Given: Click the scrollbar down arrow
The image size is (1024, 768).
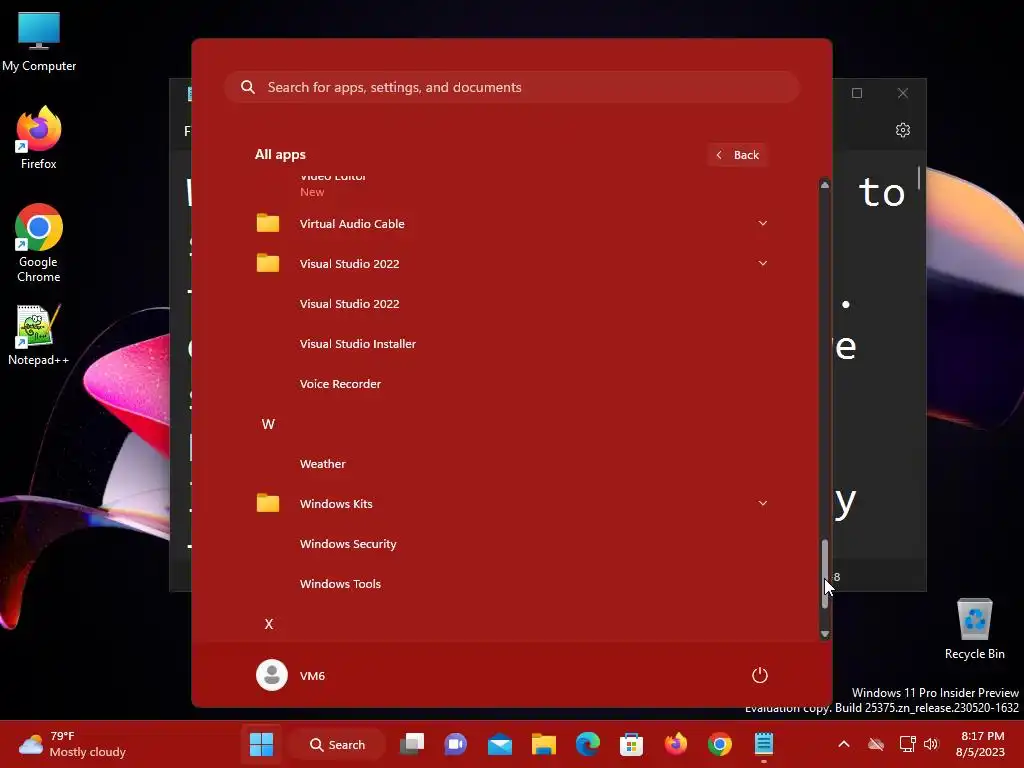Looking at the screenshot, I should (x=825, y=633).
